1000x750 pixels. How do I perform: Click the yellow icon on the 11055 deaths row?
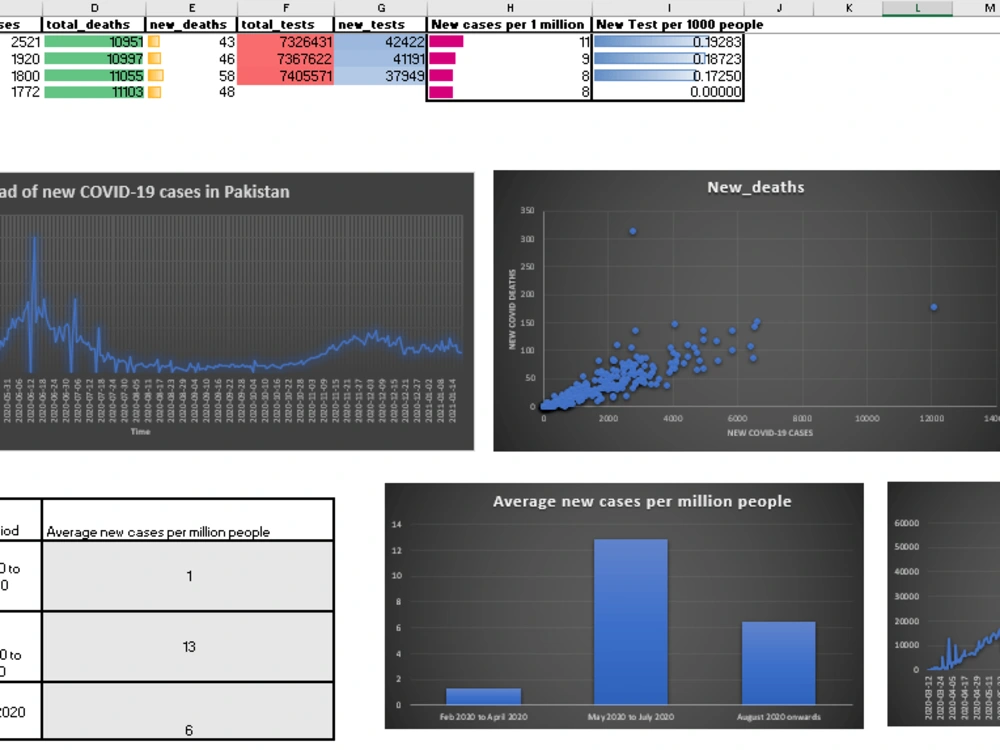tap(153, 75)
